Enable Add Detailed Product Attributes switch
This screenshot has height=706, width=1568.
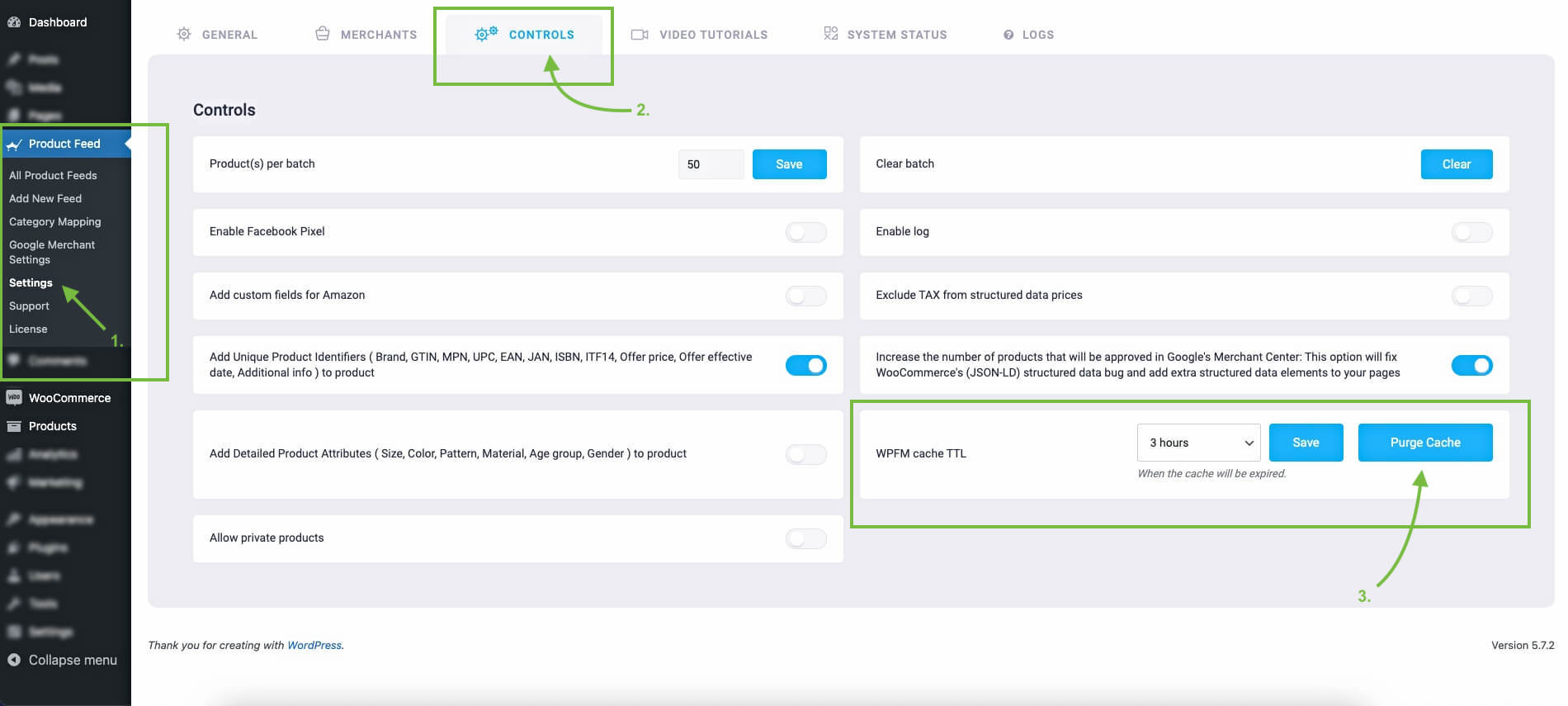tap(806, 454)
